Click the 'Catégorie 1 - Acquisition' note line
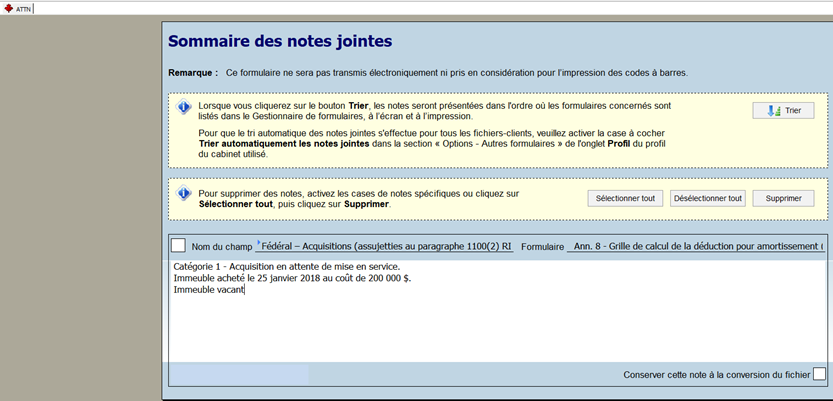The height and width of the screenshot is (401, 833). click(286, 266)
